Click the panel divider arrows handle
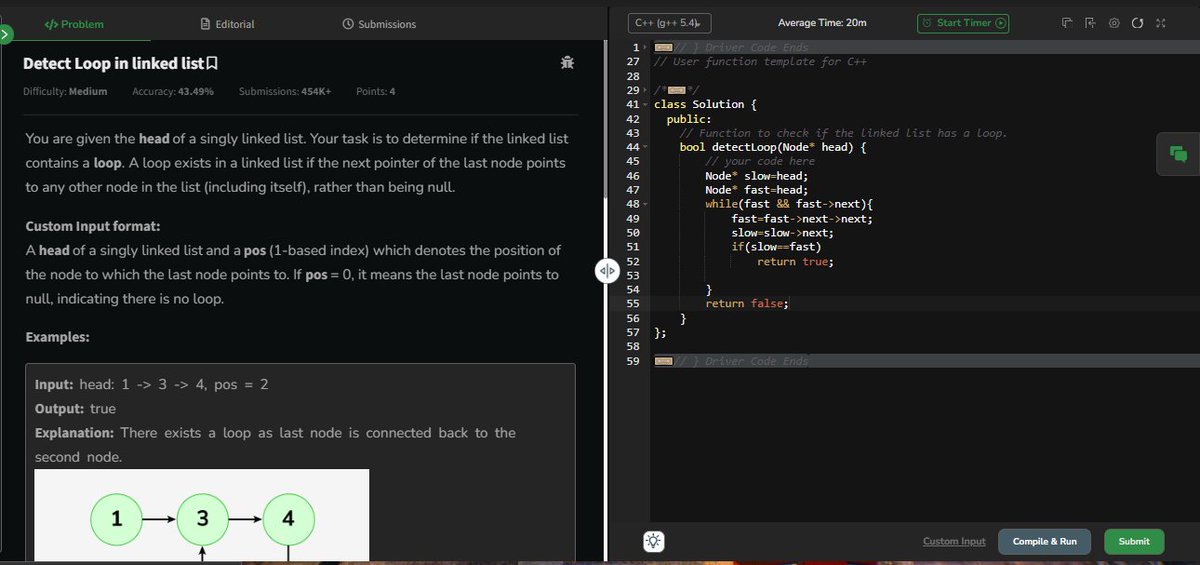The image size is (1200, 565). click(606, 271)
